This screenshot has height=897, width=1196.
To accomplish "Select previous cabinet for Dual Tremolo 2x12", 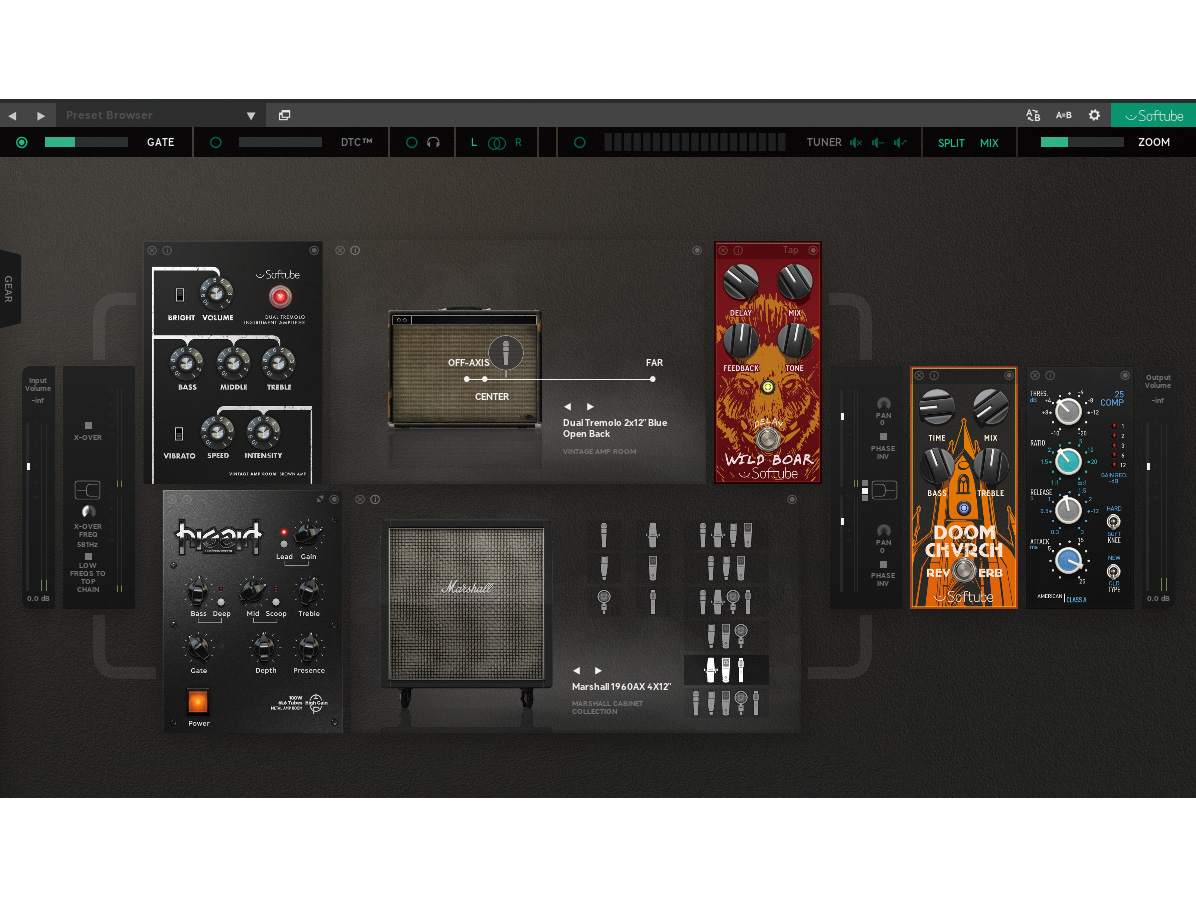I will pos(567,407).
